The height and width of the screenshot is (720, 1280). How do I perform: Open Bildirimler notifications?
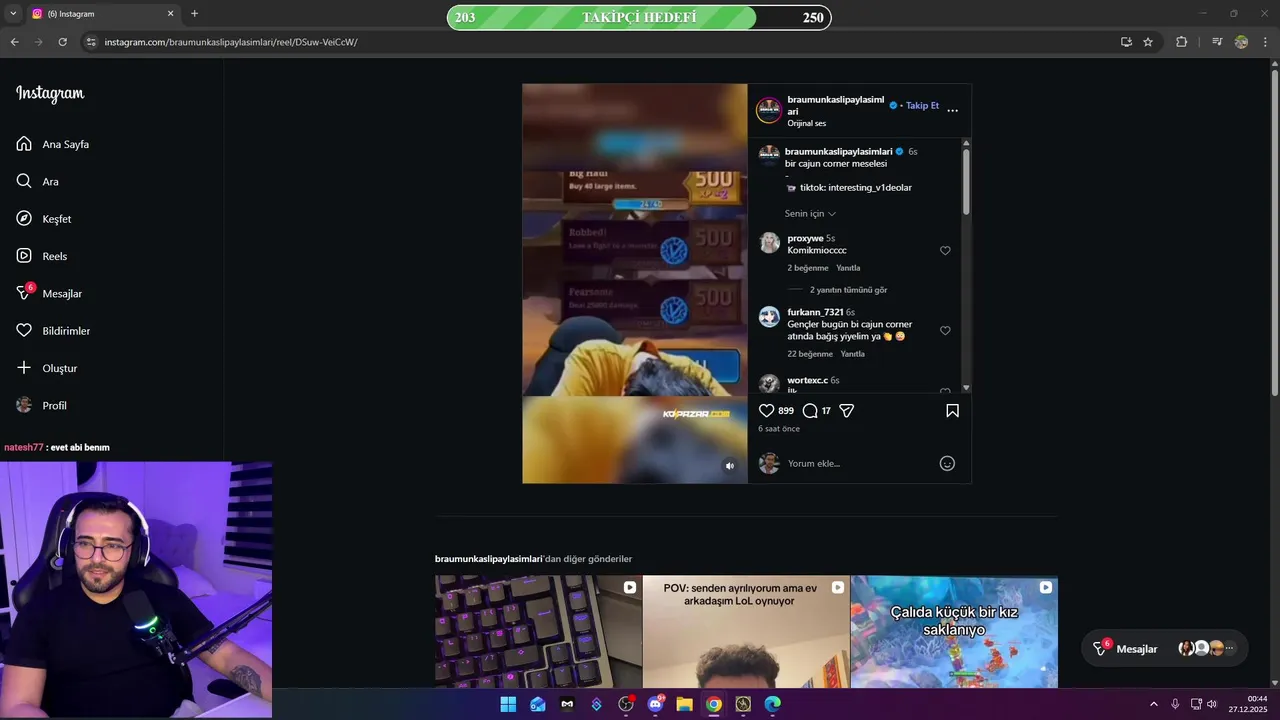53,331
